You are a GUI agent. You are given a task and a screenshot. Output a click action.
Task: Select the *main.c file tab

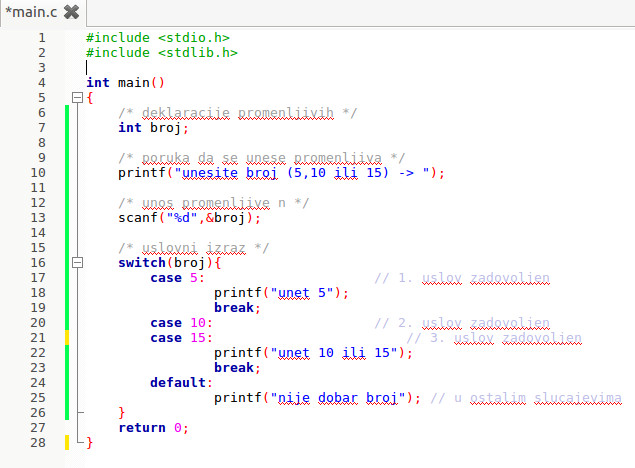(30, 12)
